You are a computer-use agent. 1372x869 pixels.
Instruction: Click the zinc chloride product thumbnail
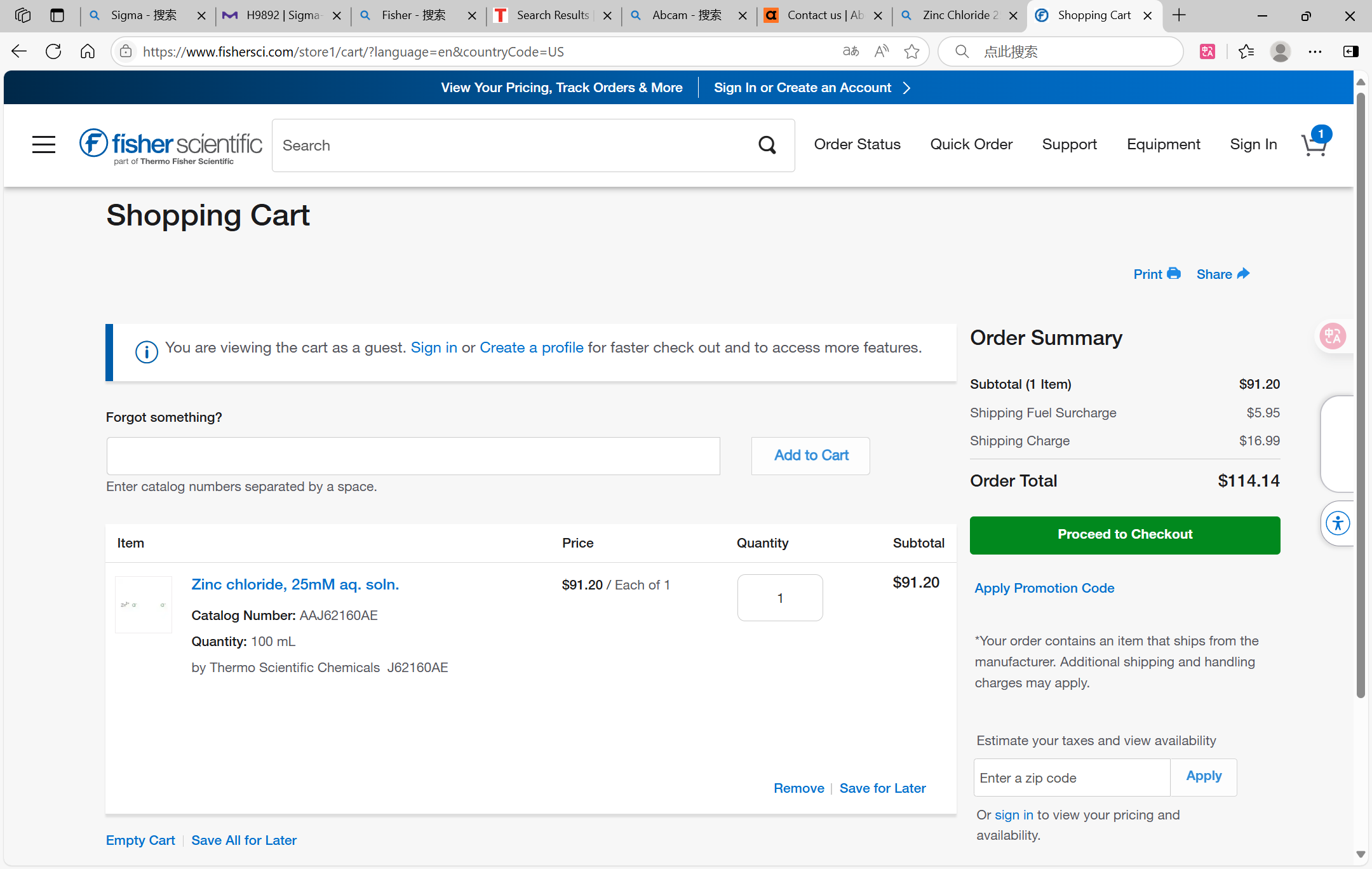click(144, 604)
